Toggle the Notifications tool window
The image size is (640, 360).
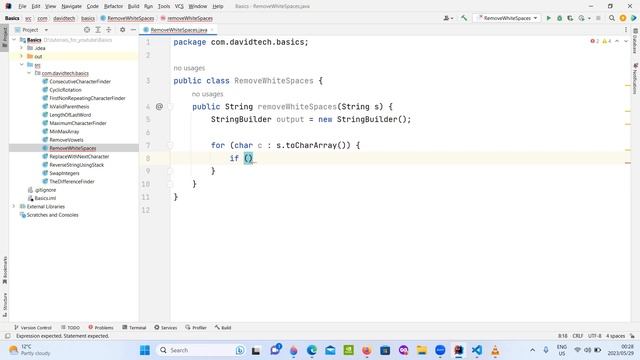635,78
